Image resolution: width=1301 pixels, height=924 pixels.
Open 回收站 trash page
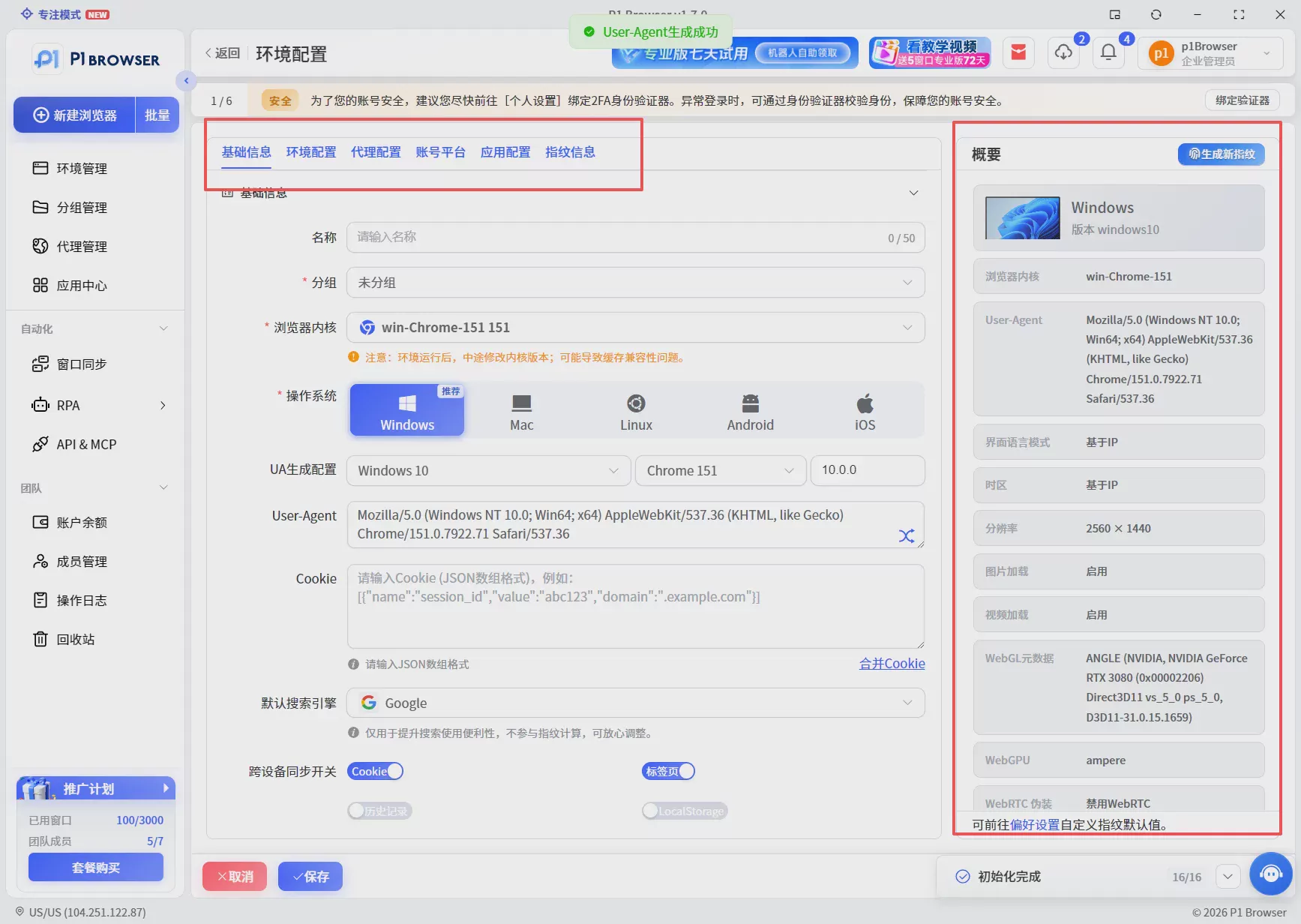pos(64,639)
